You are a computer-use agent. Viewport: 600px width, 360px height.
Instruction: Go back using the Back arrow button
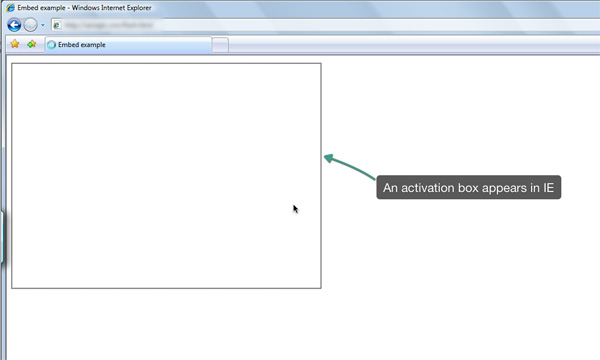14,25
